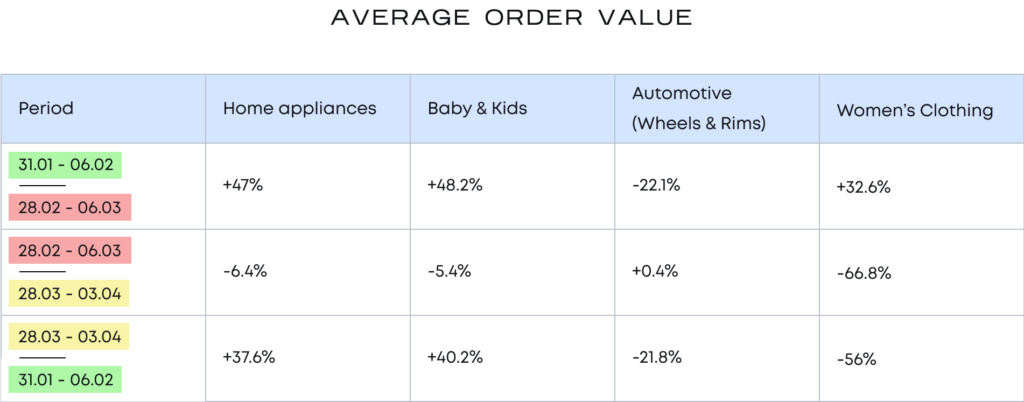1024x402 pixels.
Task: Select the Period column header
Action: 46,108
